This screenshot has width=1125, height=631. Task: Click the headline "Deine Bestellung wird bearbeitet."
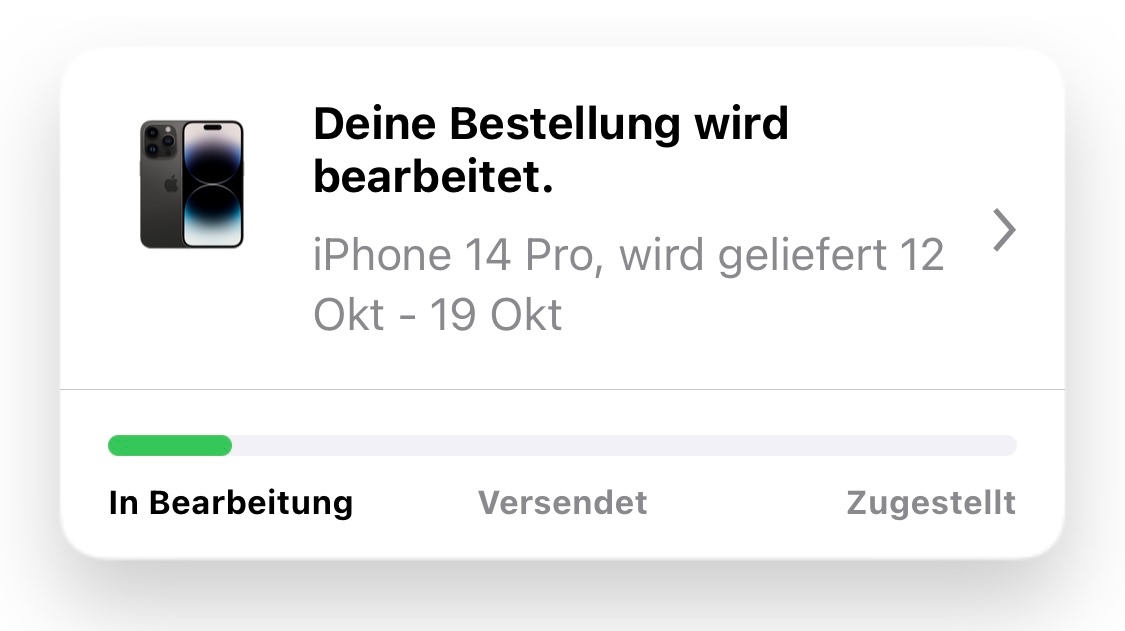(x=550, y=152)
